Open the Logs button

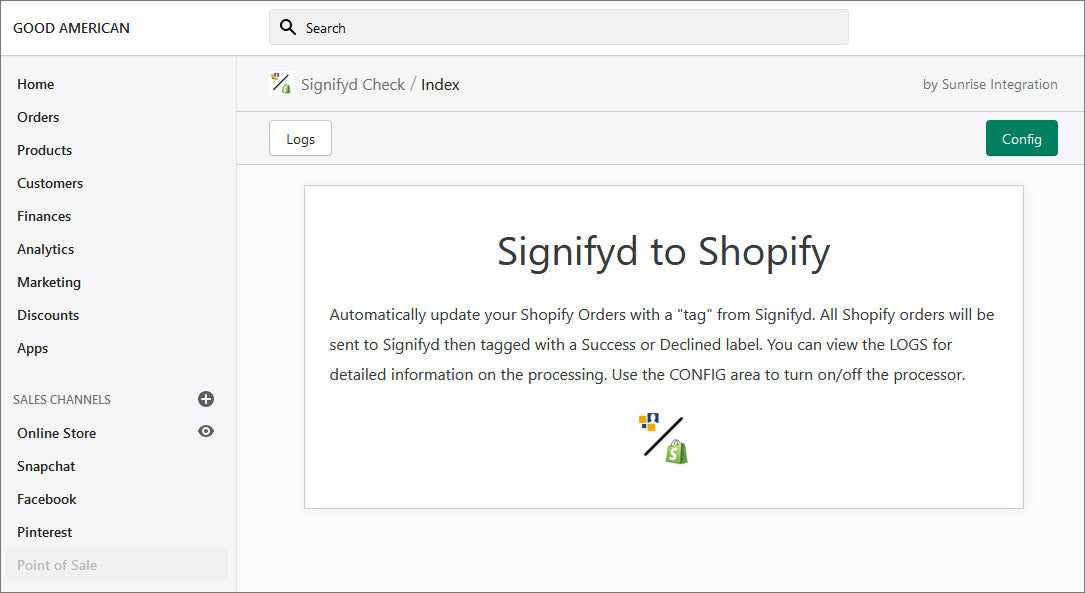pyautogui.click(x=300, y=138)
